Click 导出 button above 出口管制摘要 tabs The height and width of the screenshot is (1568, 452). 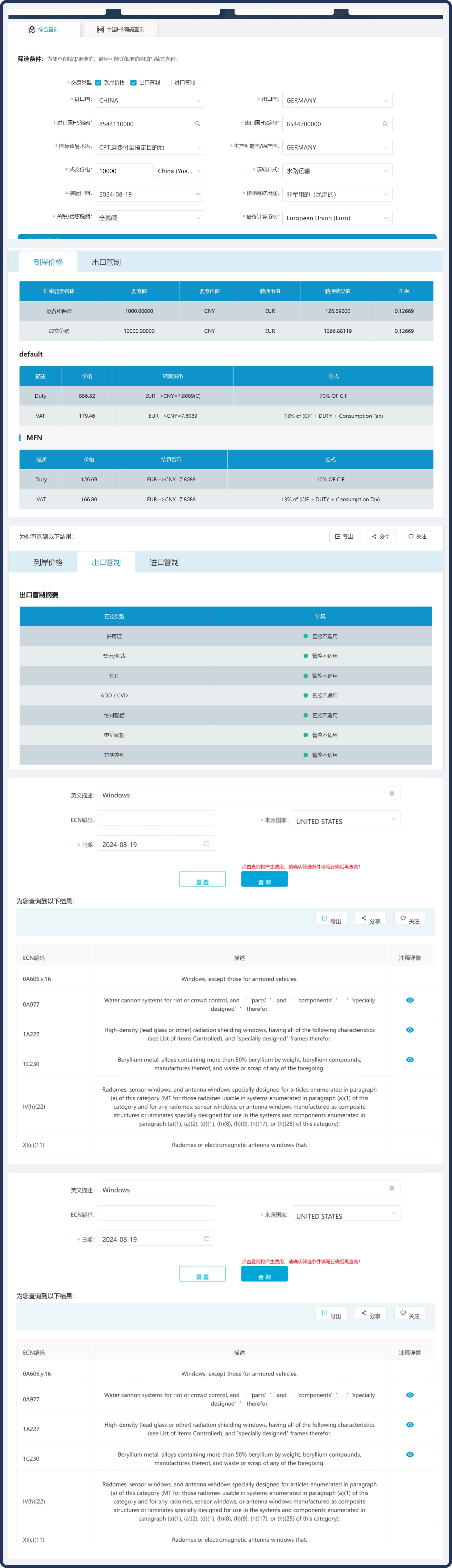pos(344,536)
